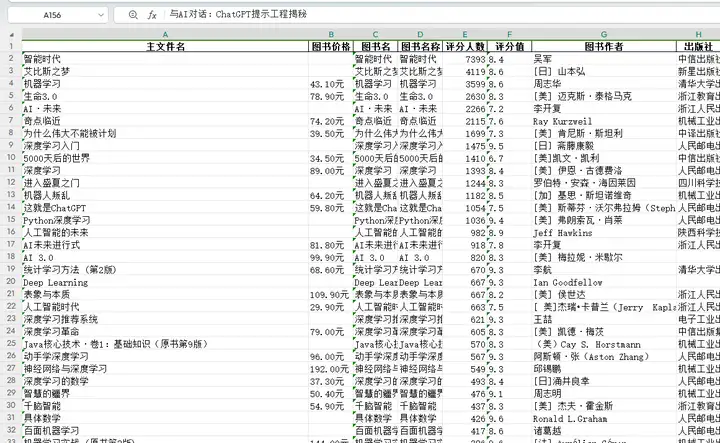Select cell 百面机器学习 in column A

coord(165,431)
